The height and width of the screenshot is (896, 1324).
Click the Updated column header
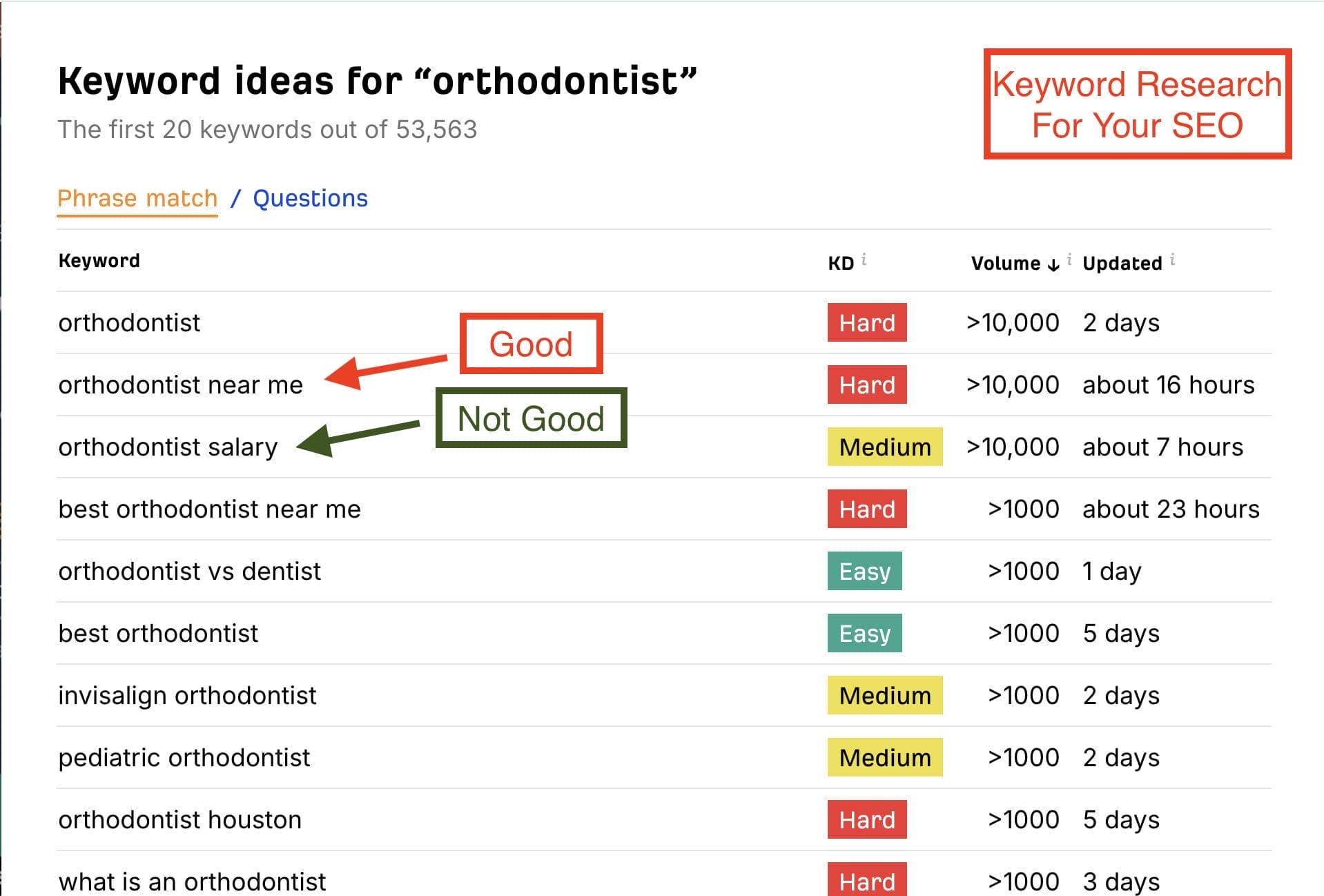click(x=1122, y=263)
